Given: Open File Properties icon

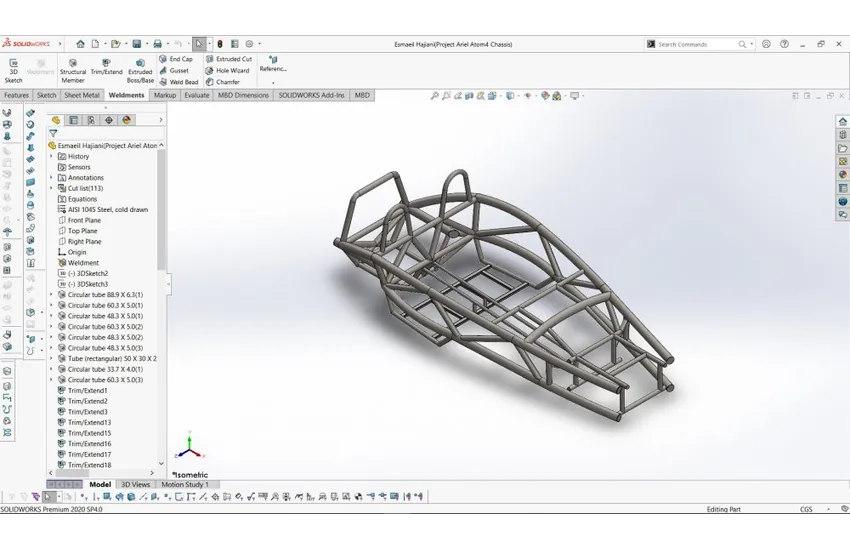Looking at the screenshot, I should pos(235,44).
